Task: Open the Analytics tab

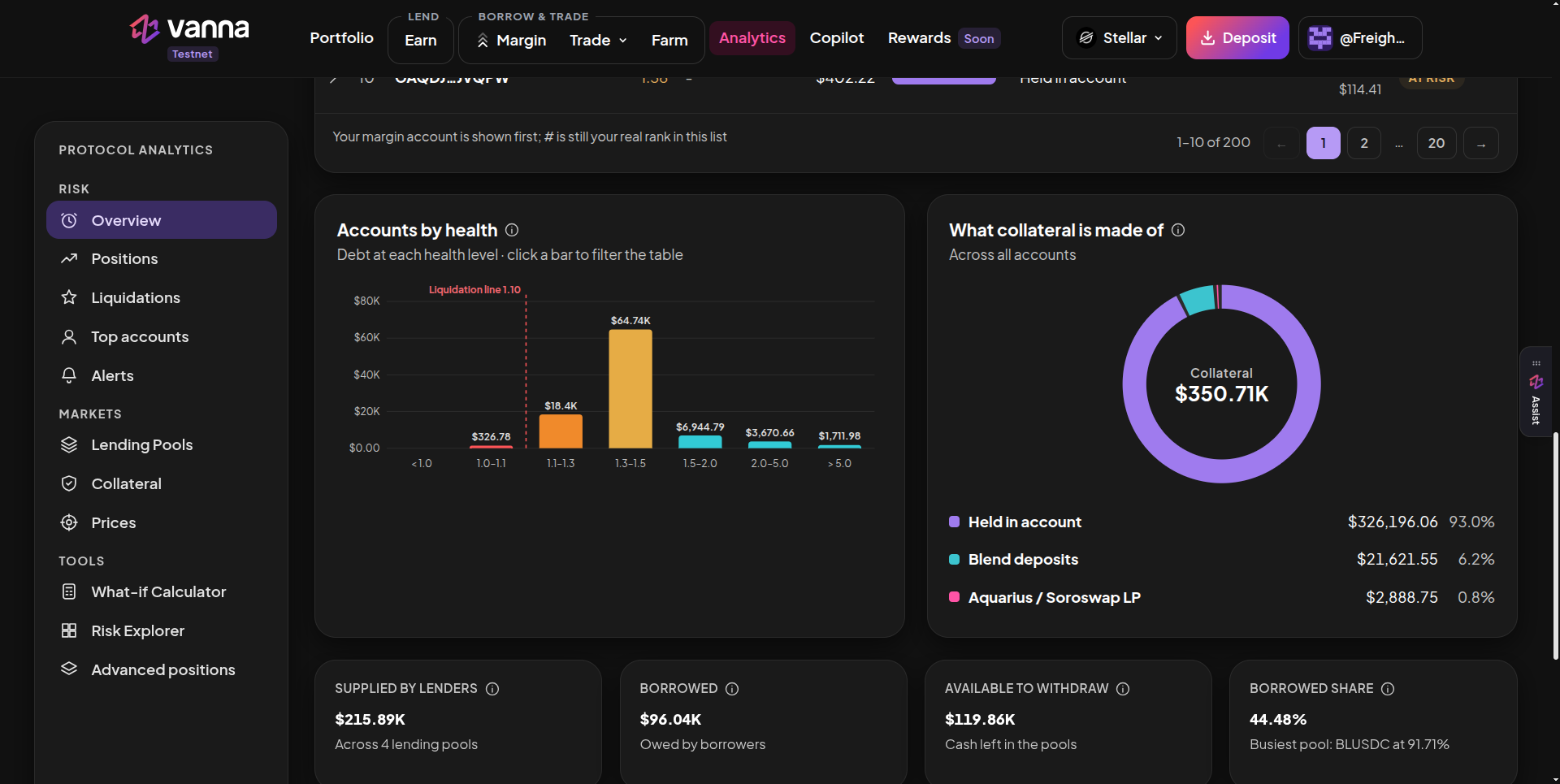Action: (x=752, y=38)
